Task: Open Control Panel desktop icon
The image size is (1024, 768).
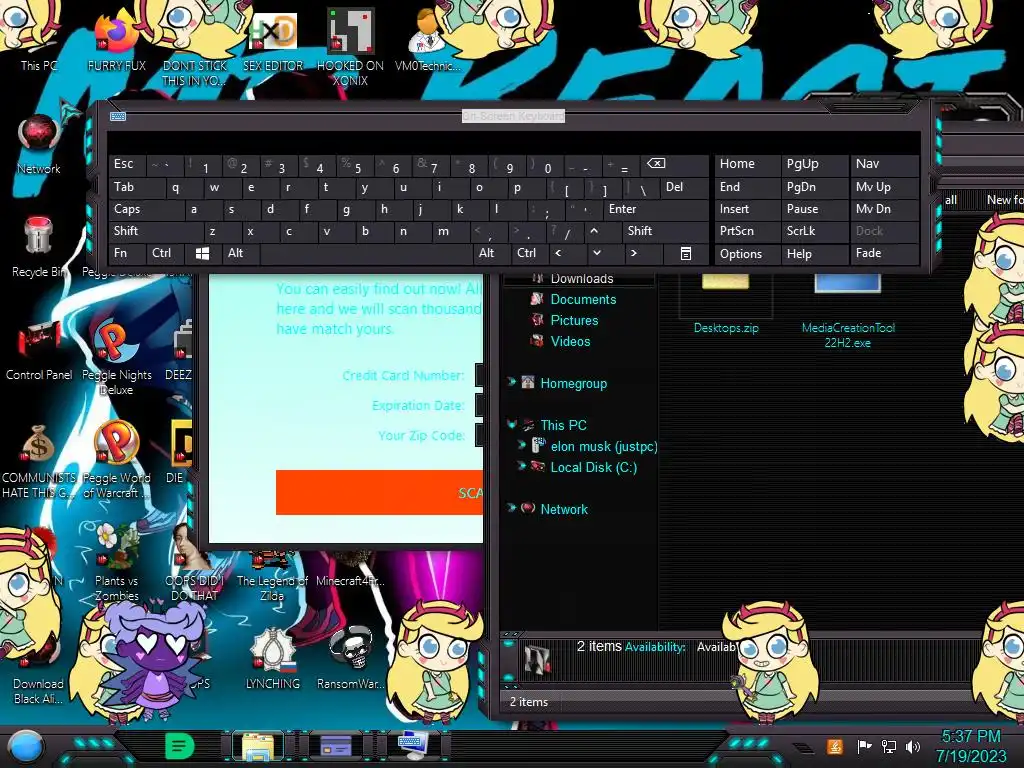Action: pyautogui.click(x=39, y=350)
